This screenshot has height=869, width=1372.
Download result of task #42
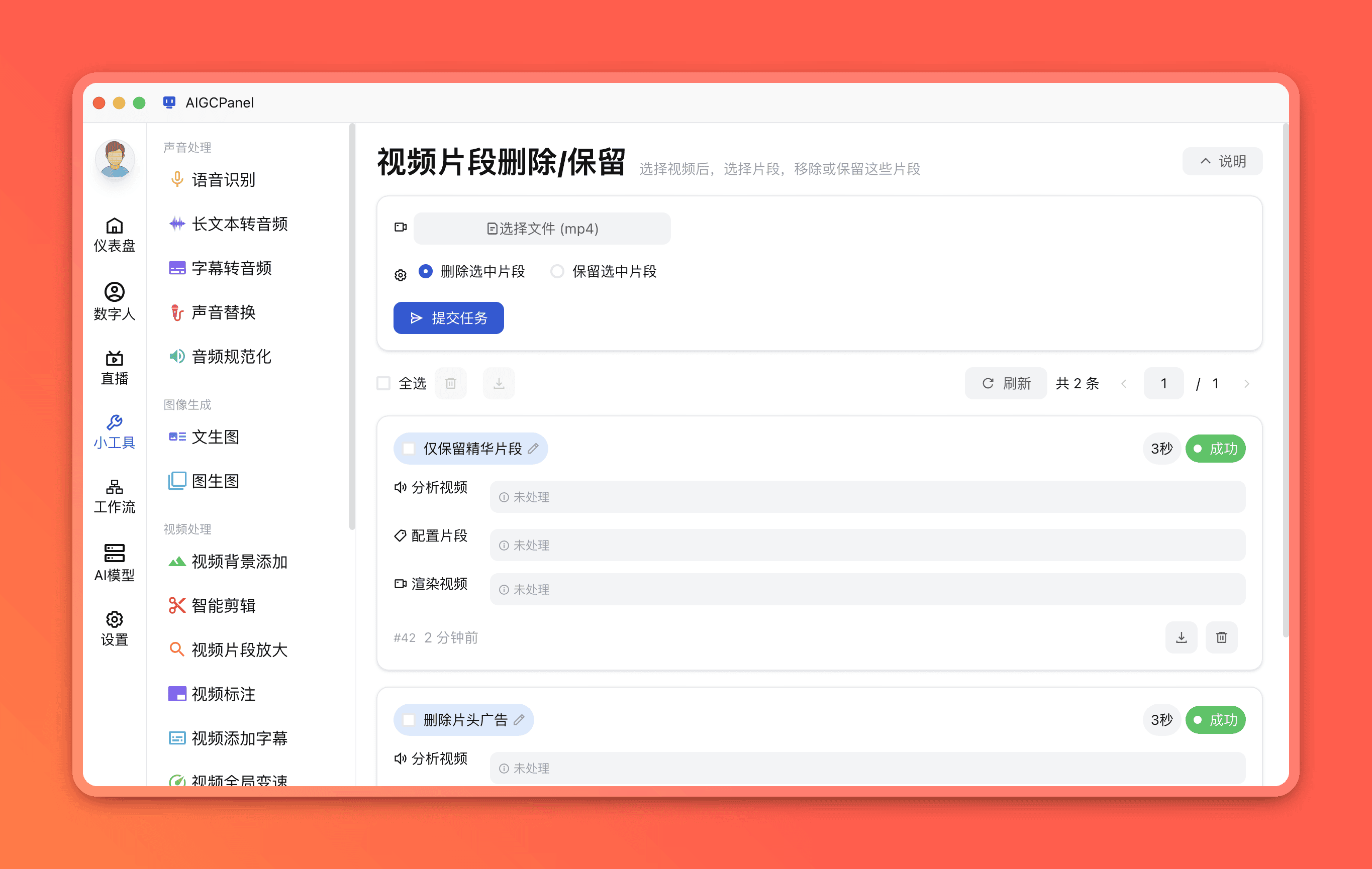(1181, 637)
